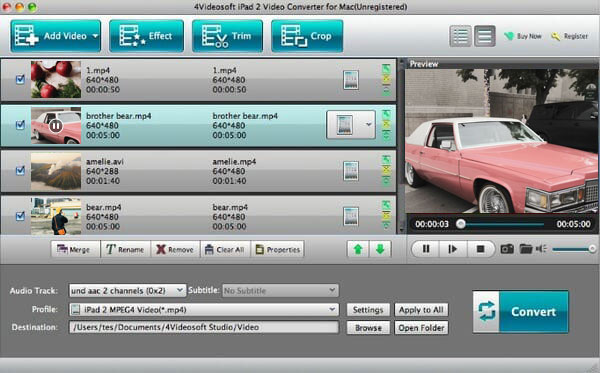Clear All videos from list
Viewport: 600px width, 373px height.
click(x=225, y=249)
